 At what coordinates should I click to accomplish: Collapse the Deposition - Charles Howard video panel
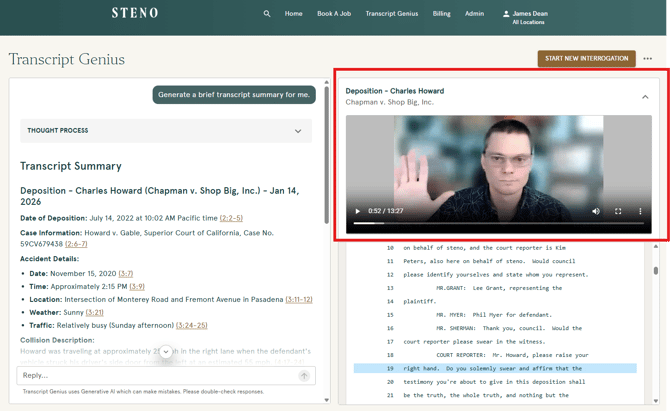645,97
